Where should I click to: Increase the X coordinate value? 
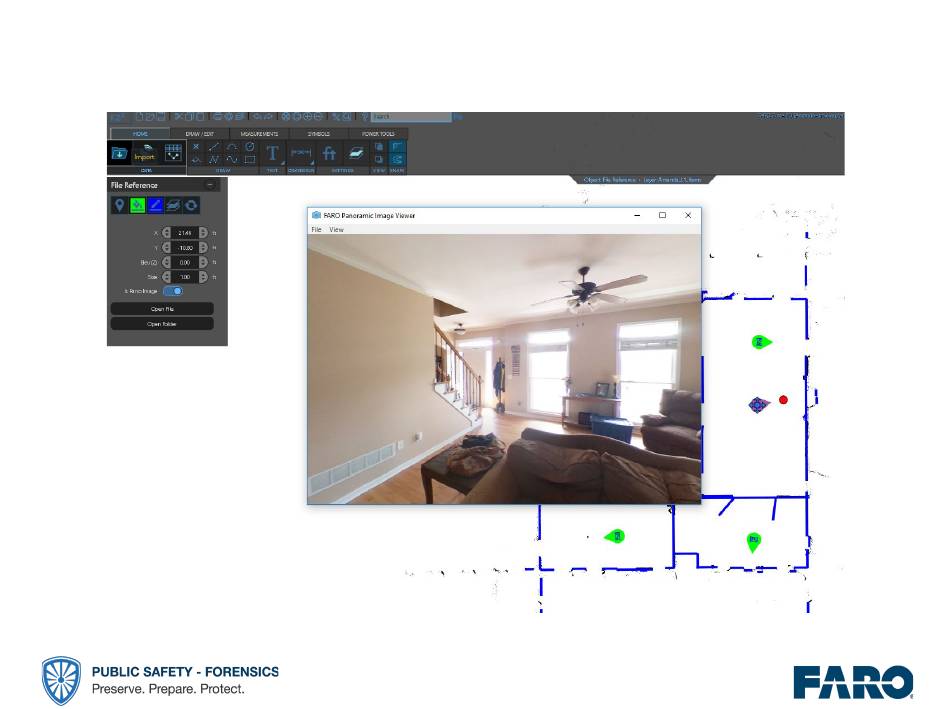coord(203,233)
